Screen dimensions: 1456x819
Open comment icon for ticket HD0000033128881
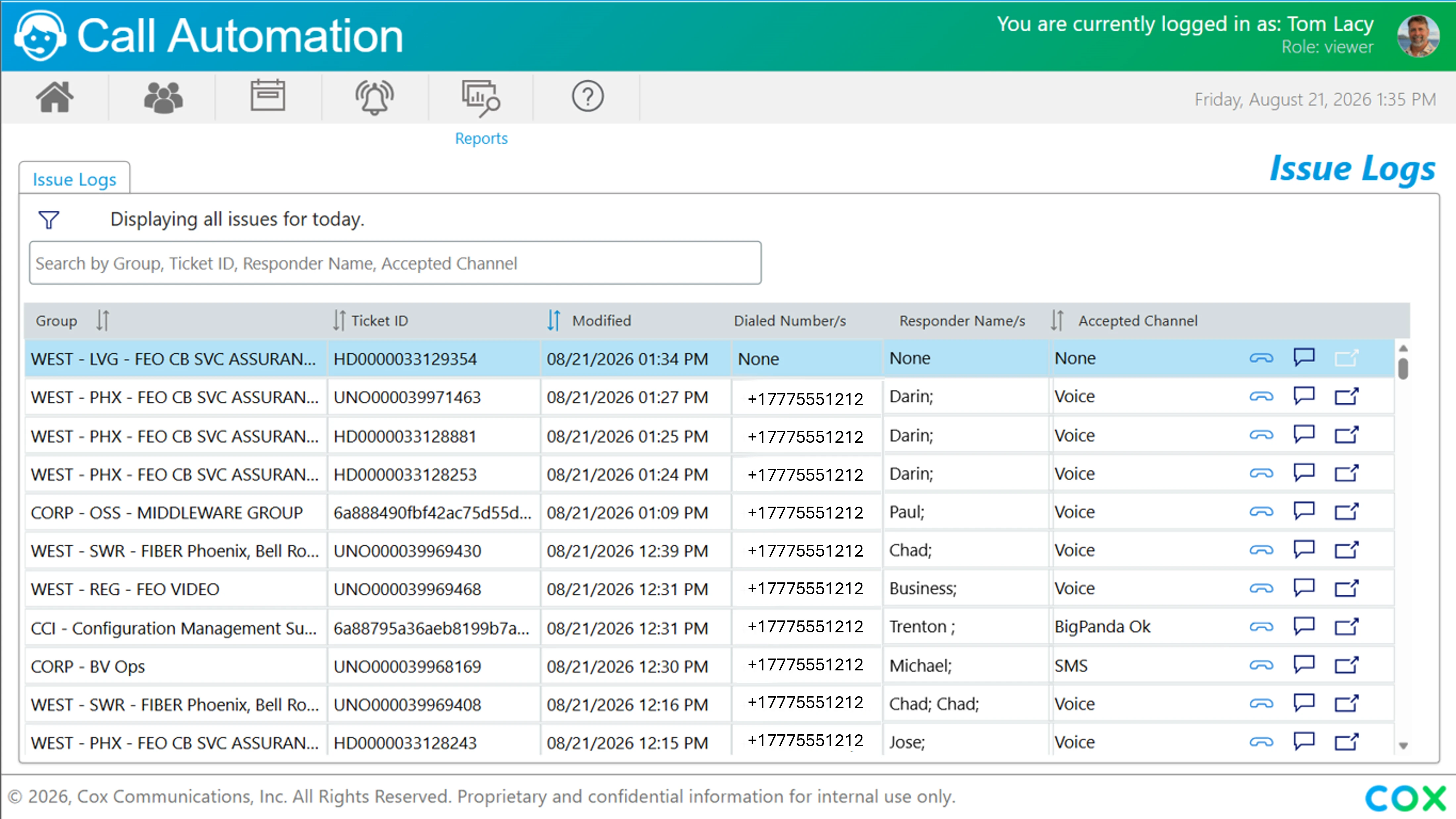1304,434
